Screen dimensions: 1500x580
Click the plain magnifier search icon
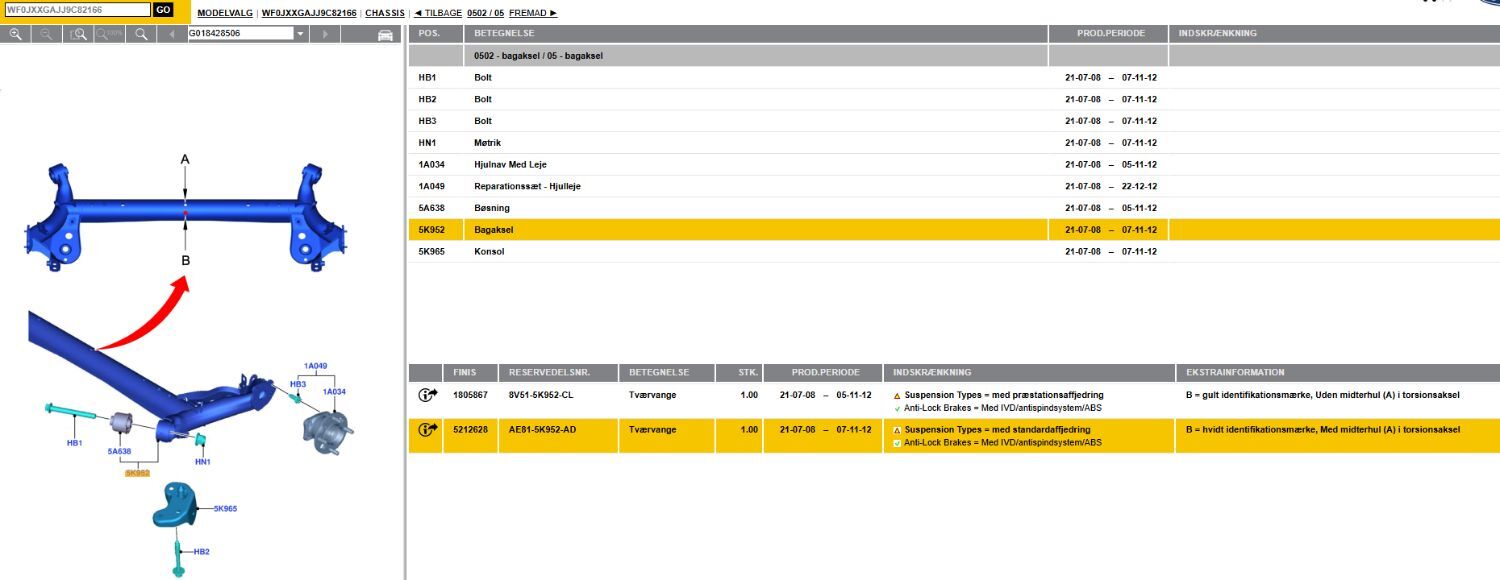click(141, 34)
